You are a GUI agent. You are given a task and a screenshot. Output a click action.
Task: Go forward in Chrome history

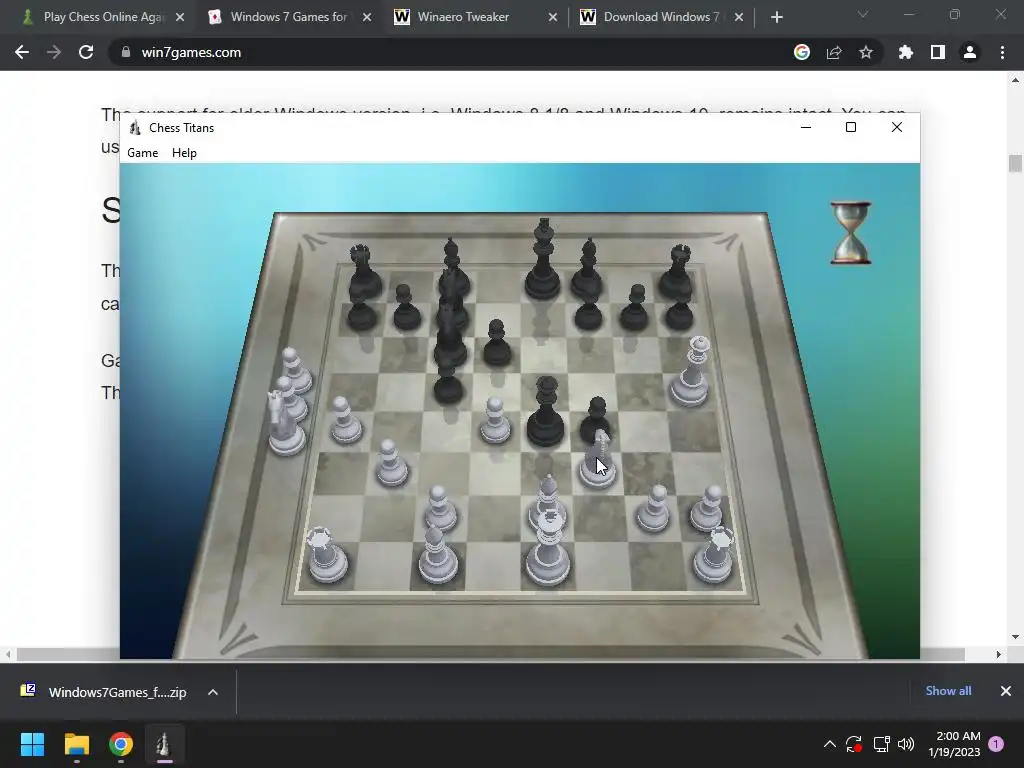click(54, 52)
